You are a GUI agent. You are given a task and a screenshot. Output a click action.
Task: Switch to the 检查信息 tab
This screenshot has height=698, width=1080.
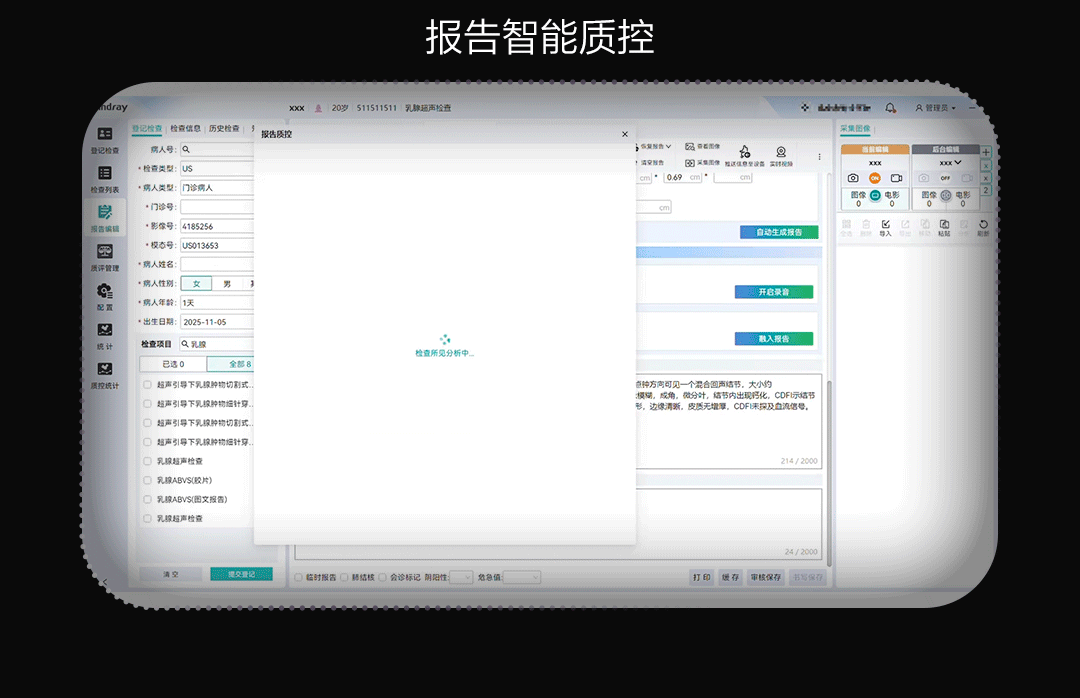coord(185,128)
